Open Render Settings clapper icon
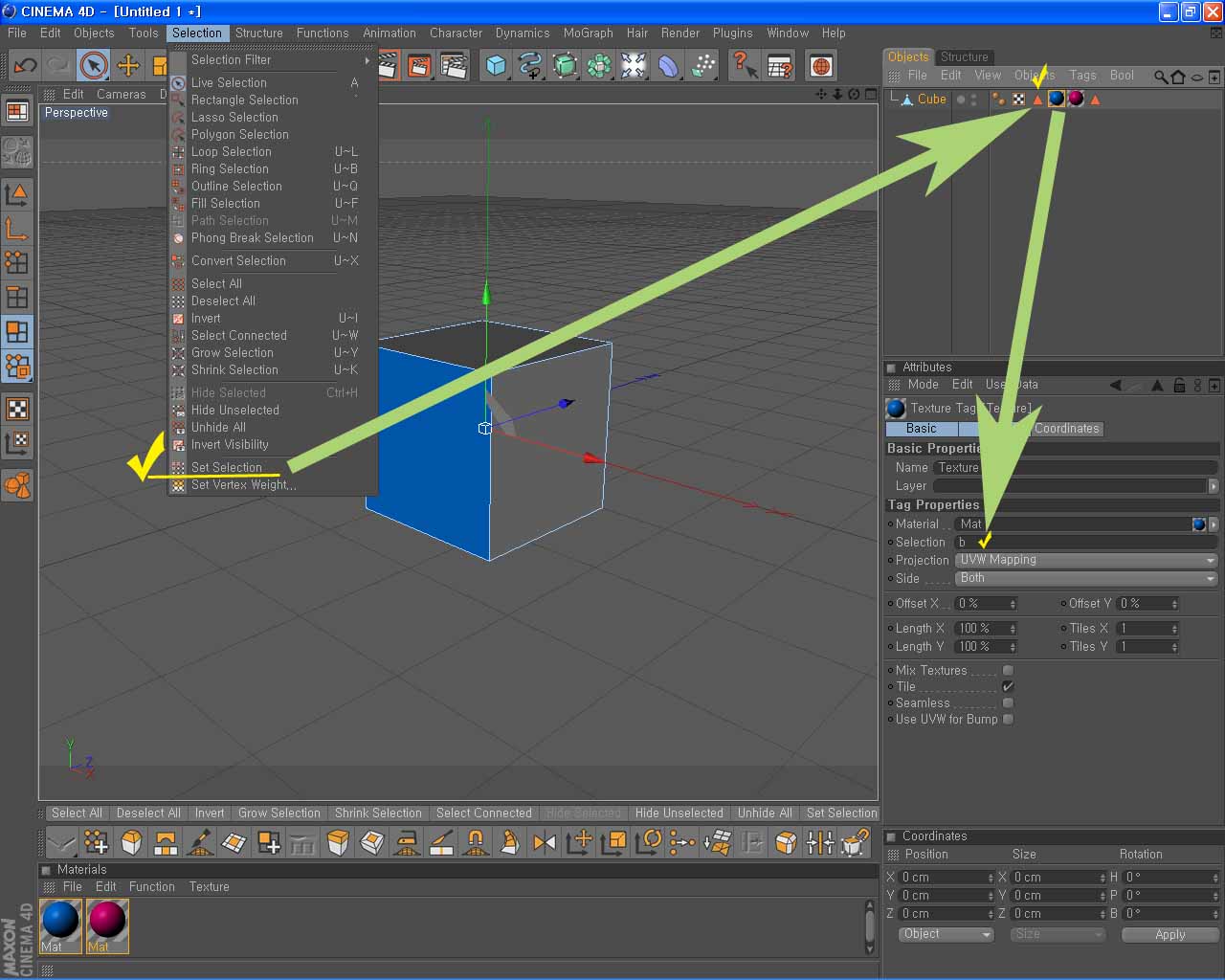This screenshot has width=1225, height=980. coord(454,65)
